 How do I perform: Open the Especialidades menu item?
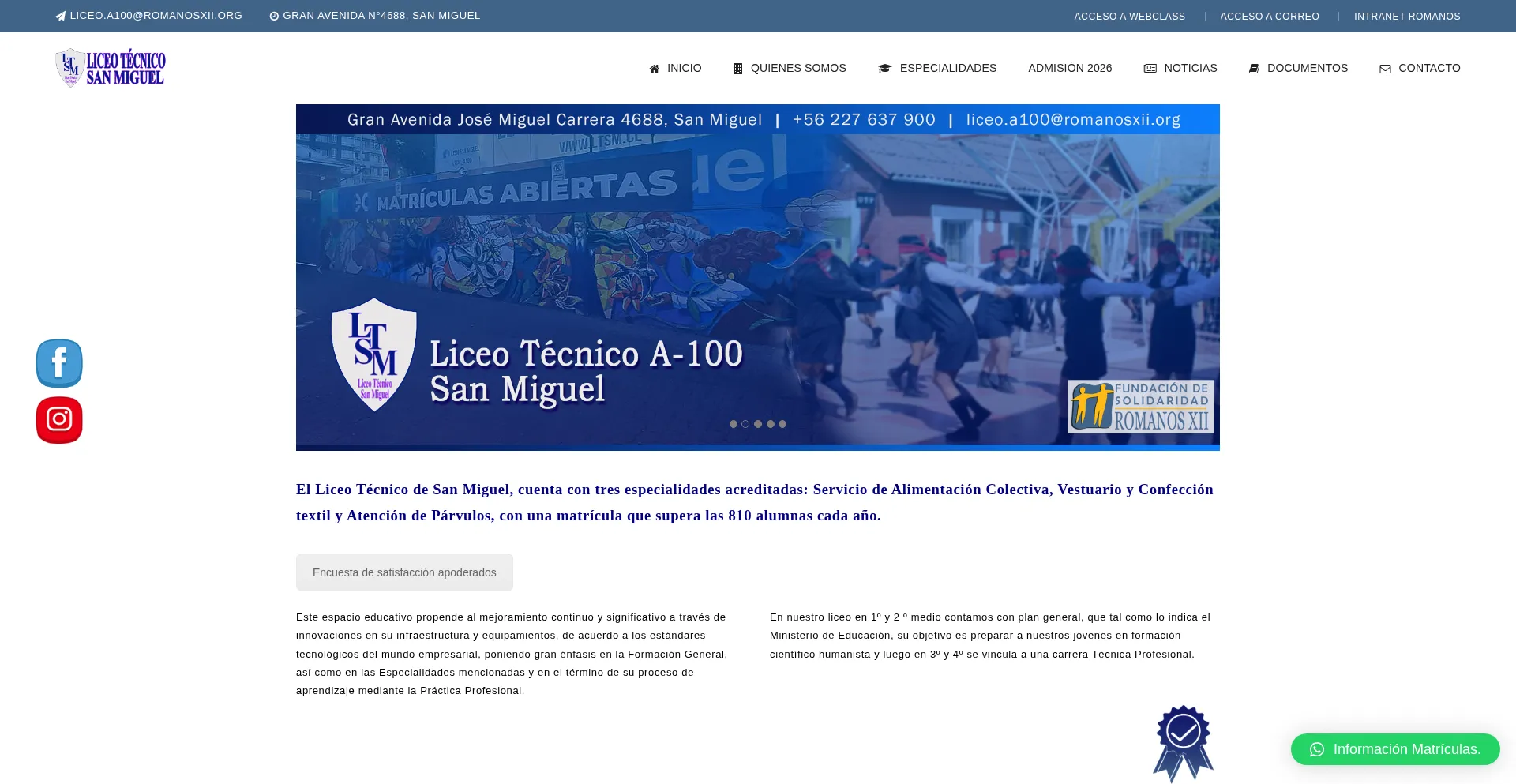937,68
